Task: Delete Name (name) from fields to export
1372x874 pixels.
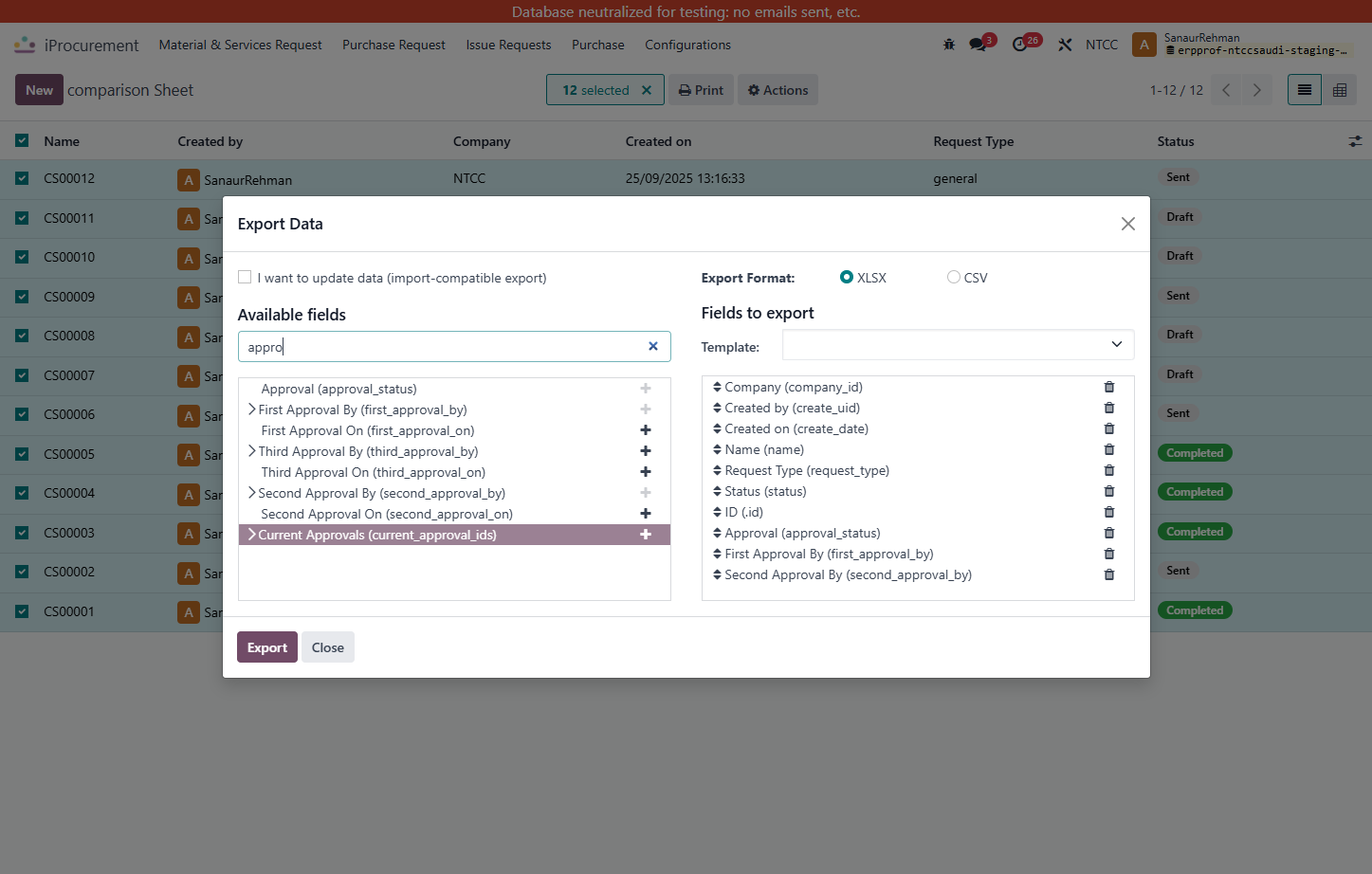Action: point(1109,449)
